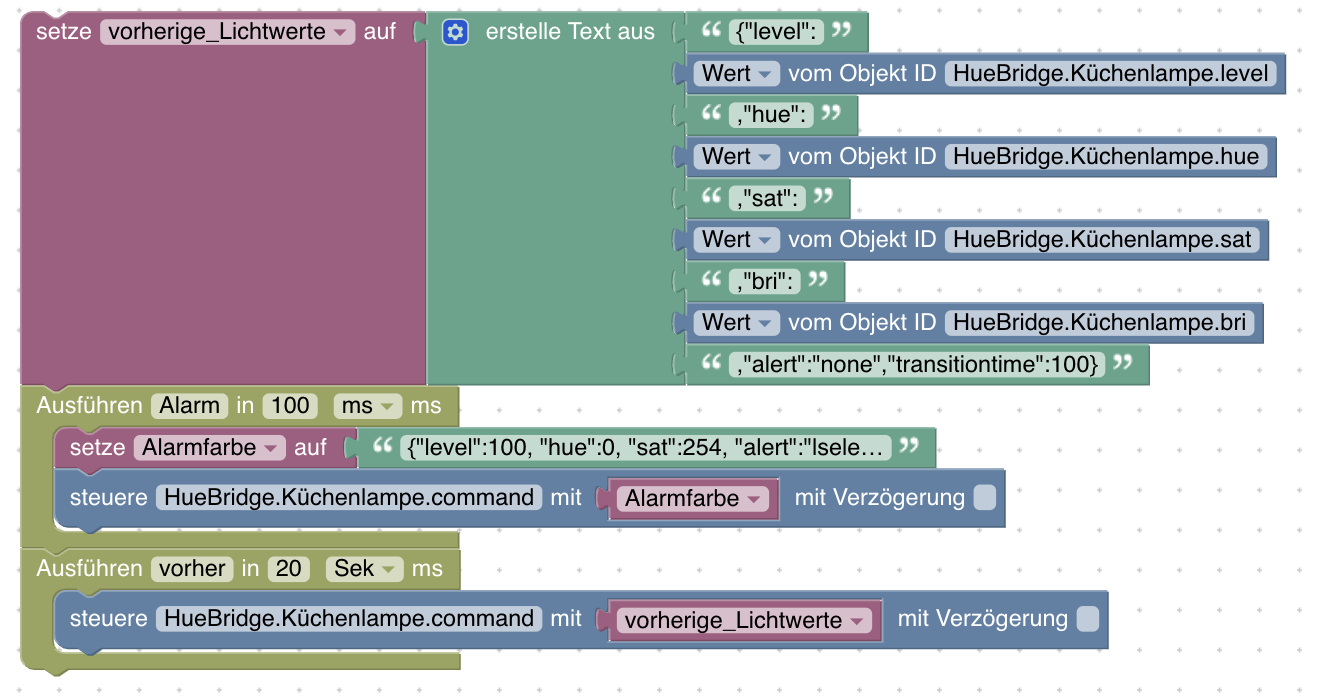Screen dimensions: 1320x698
Task: Select the erstelle Text aus block label
Action: pyautogui.click(x=570, y=32)
